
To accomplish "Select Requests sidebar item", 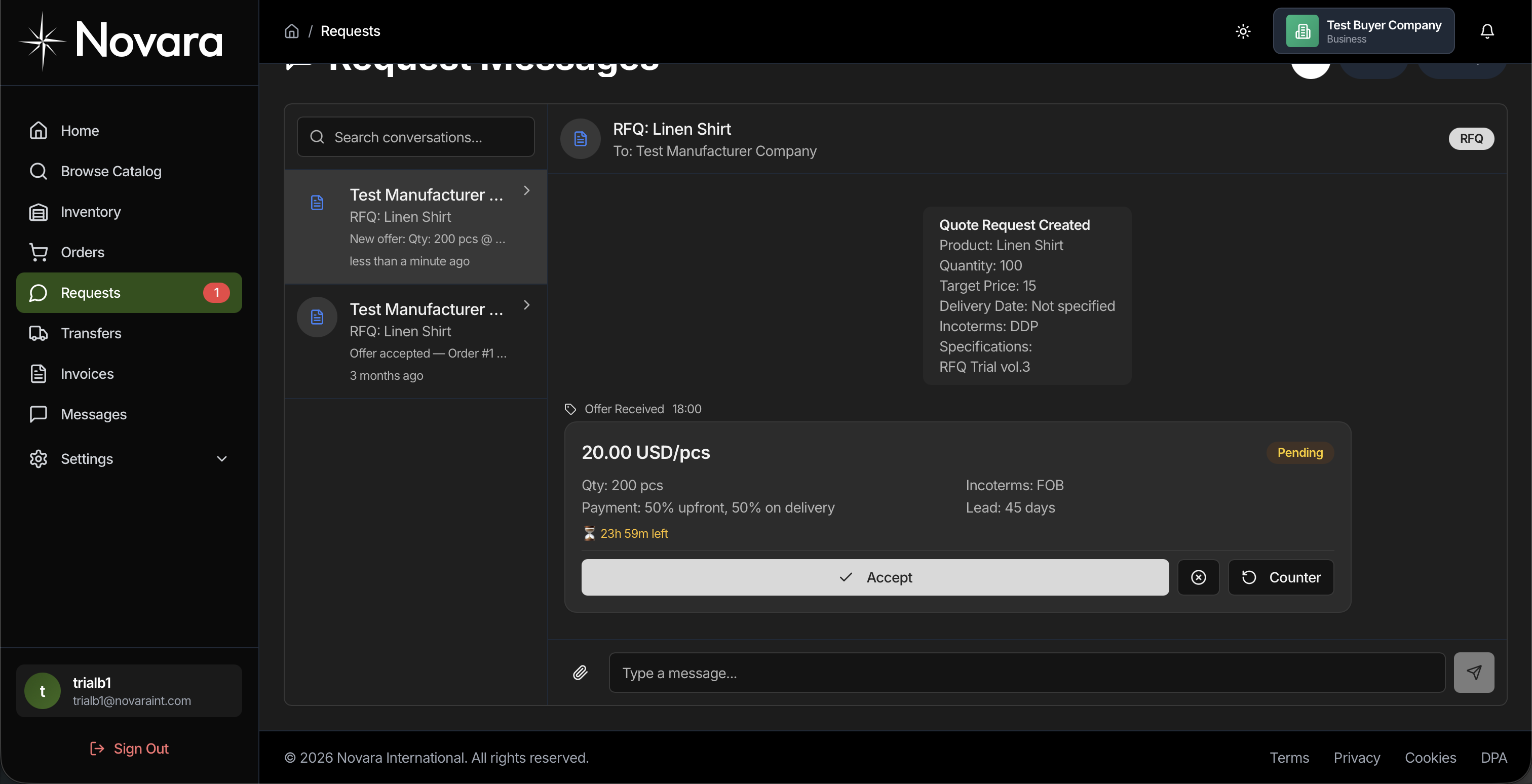I will [129, 292].
